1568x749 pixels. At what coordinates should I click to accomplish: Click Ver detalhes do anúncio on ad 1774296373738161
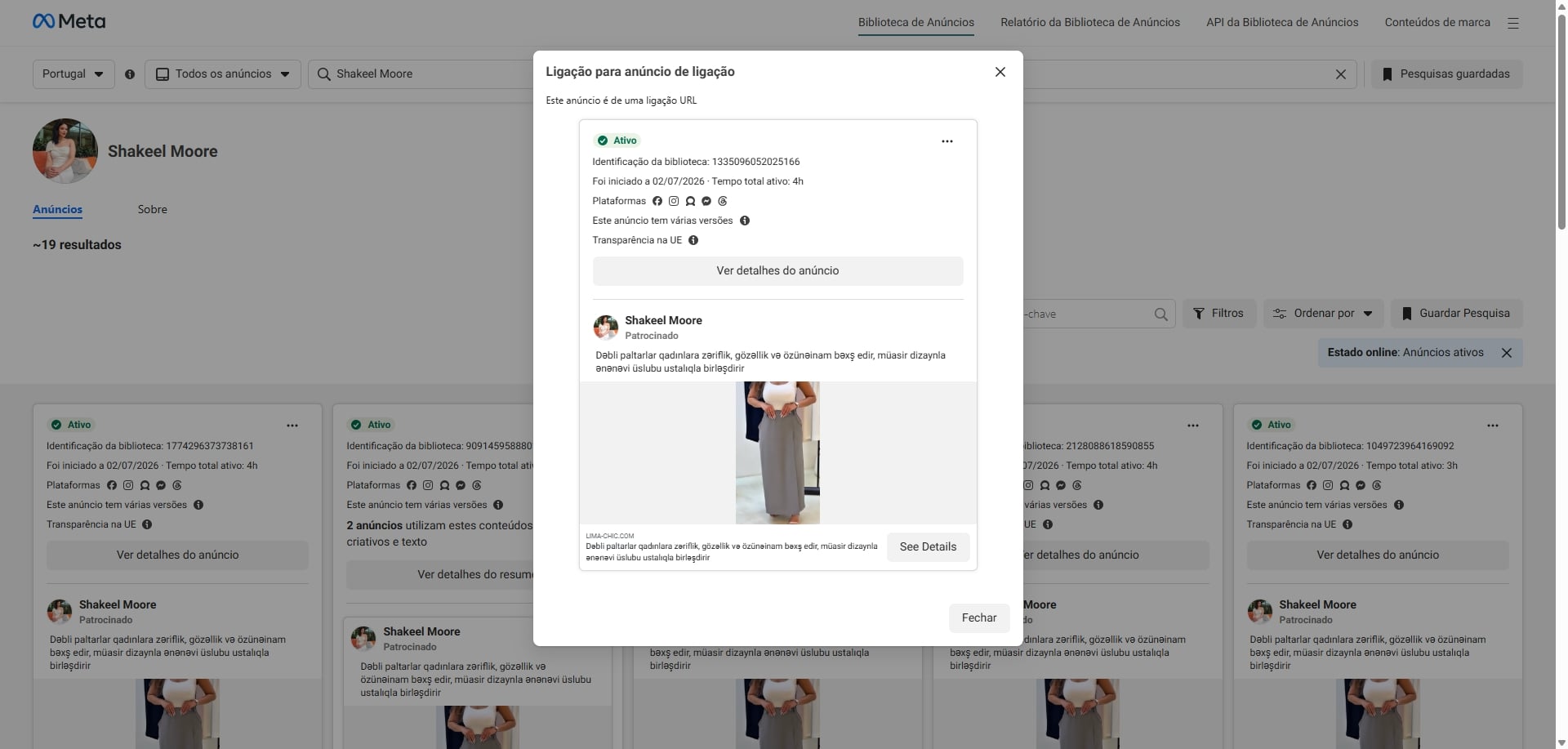[177, 555]
